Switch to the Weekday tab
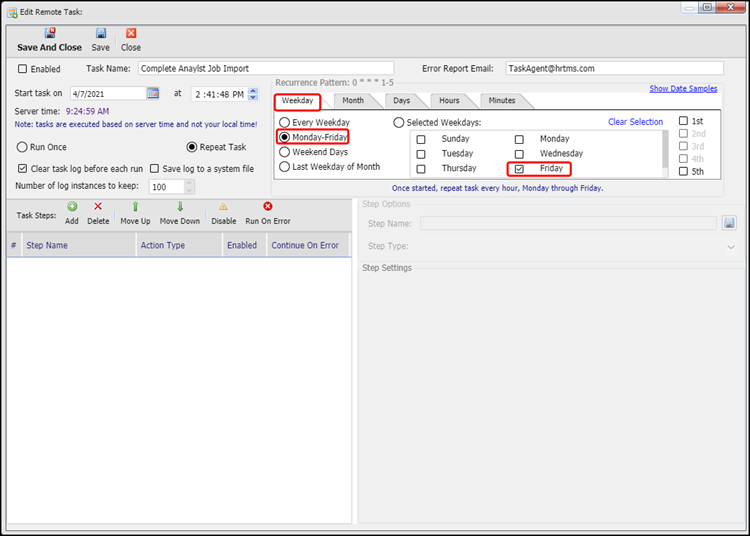The width and height of the screenshot is (750, 536). [x=298, y=100]
